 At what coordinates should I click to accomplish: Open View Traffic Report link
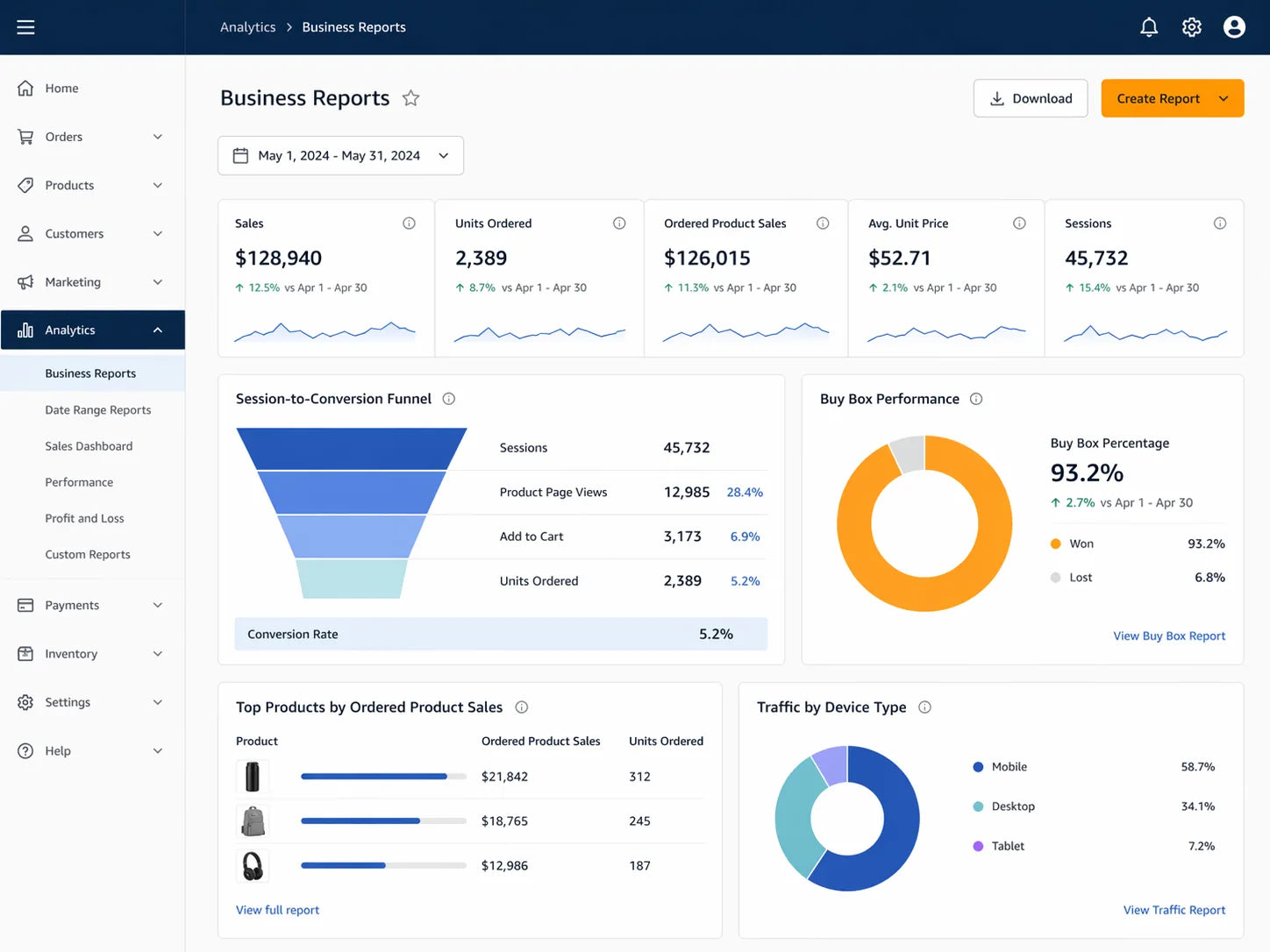pyautogui.click(x=1174, y=910)
